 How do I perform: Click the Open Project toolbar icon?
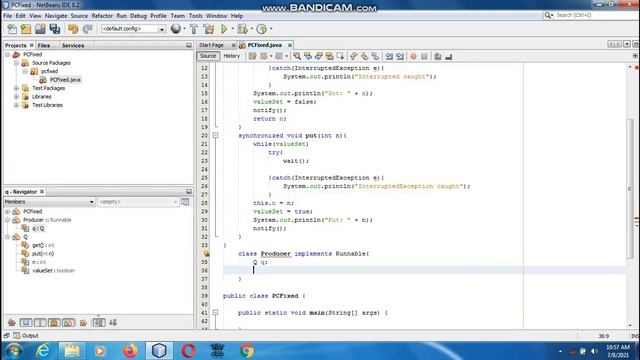[40, 29]
